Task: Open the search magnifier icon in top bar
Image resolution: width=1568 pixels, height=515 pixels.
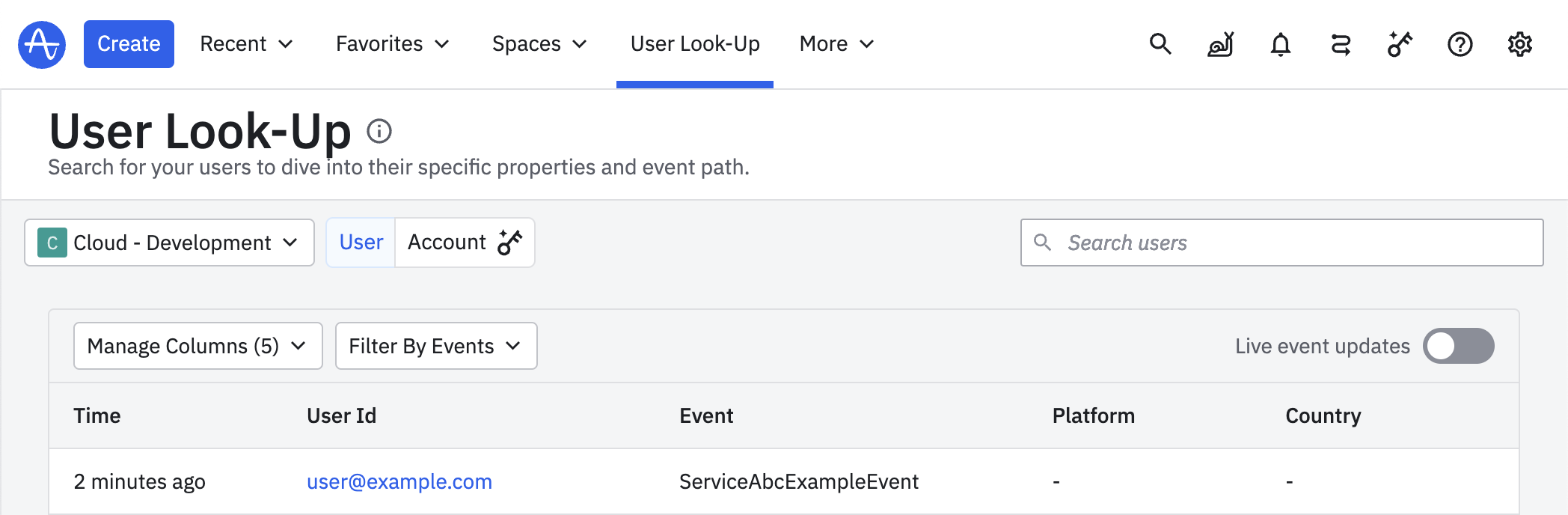Action: coord(1160,44)
